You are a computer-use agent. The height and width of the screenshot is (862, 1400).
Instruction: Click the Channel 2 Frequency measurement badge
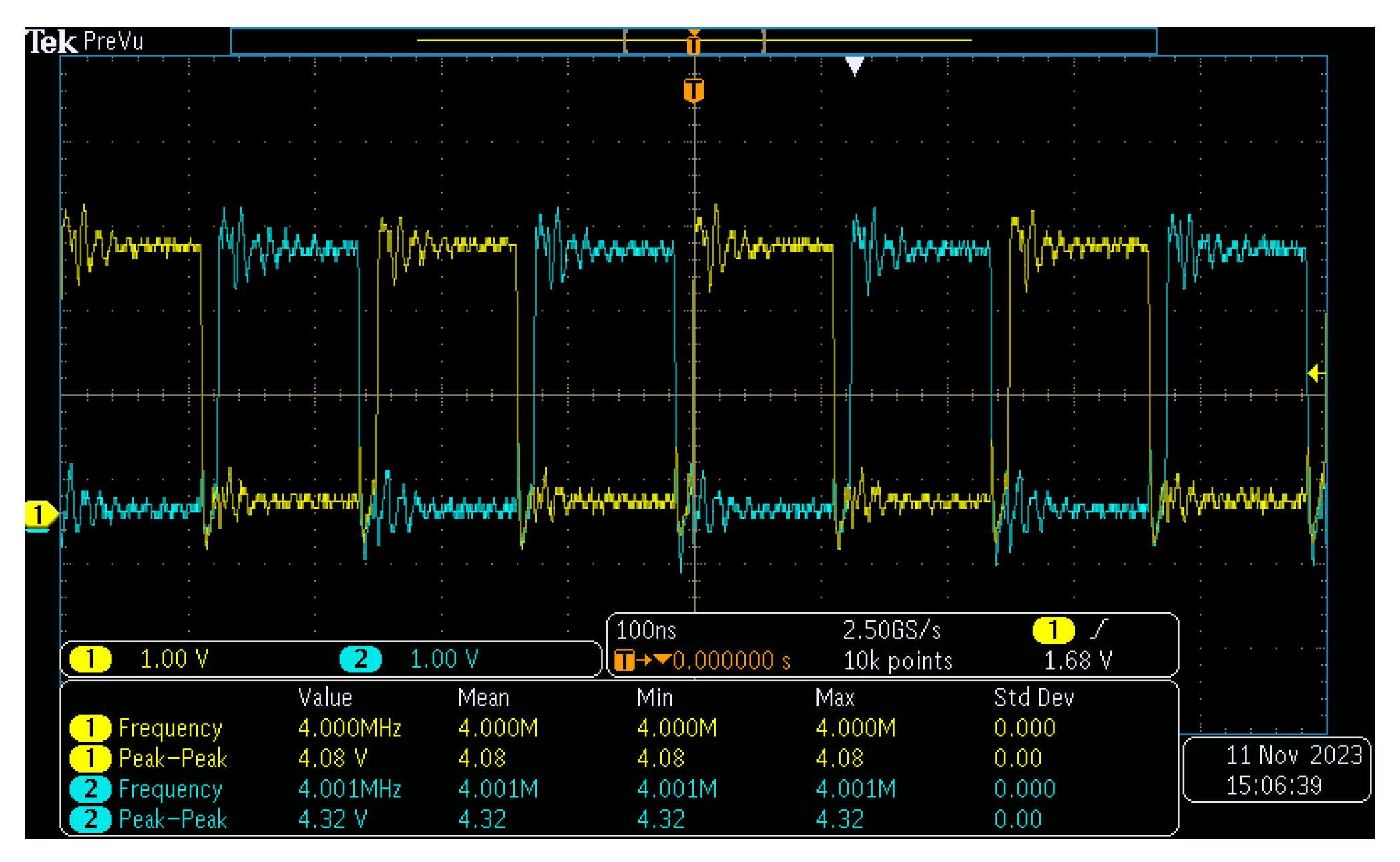(91, 789)
